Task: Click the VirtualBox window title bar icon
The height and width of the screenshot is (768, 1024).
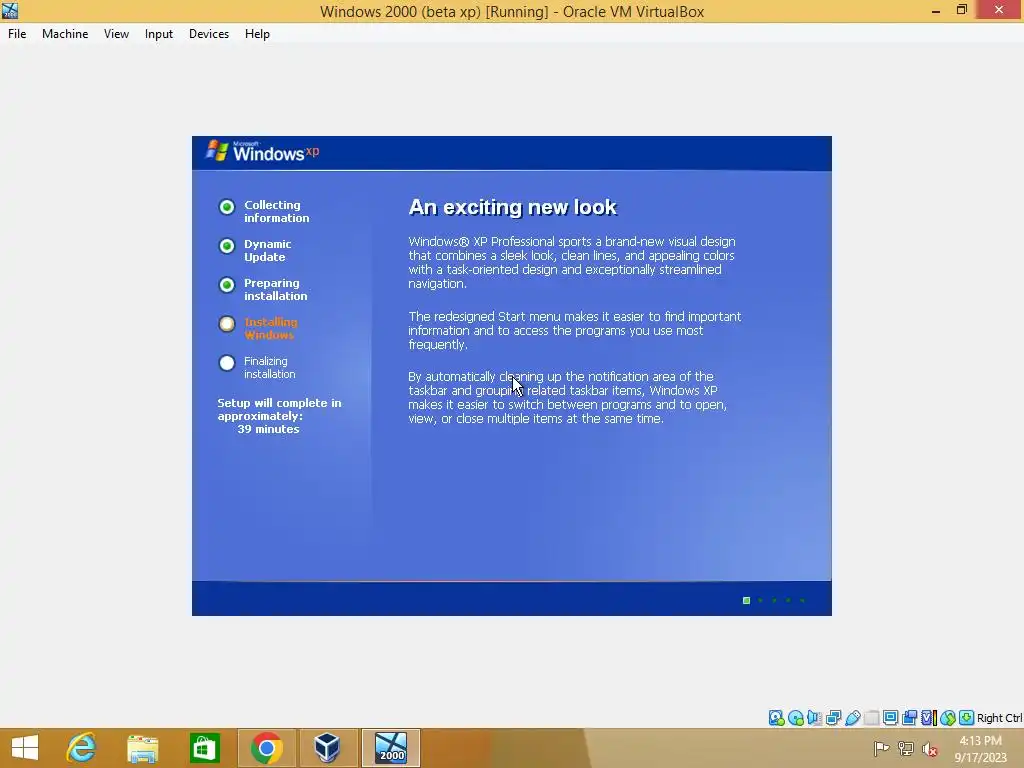Action: 10,10
